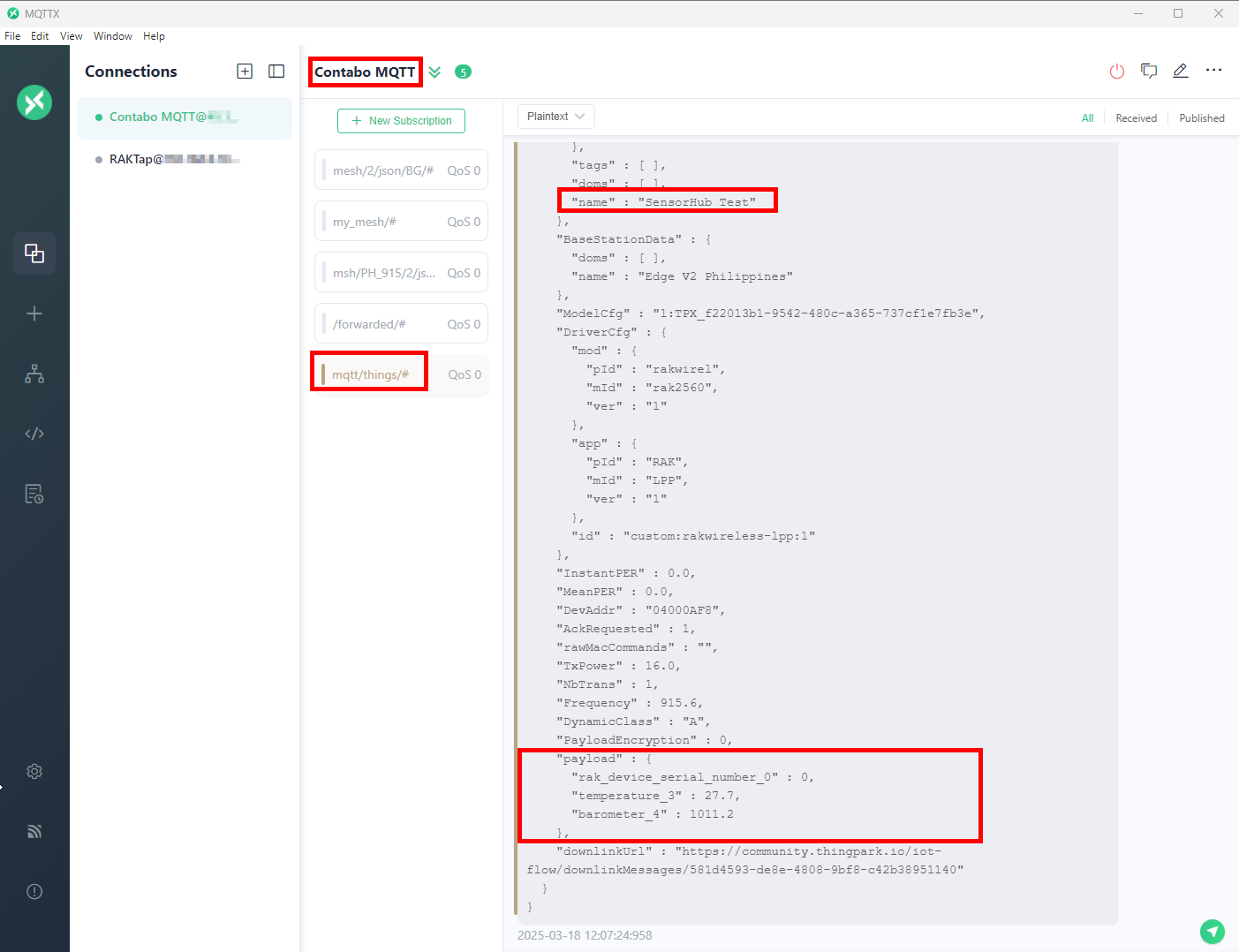1239x952 pixels.
Task: Click the New Subscription button
Action: click(402, 121)
